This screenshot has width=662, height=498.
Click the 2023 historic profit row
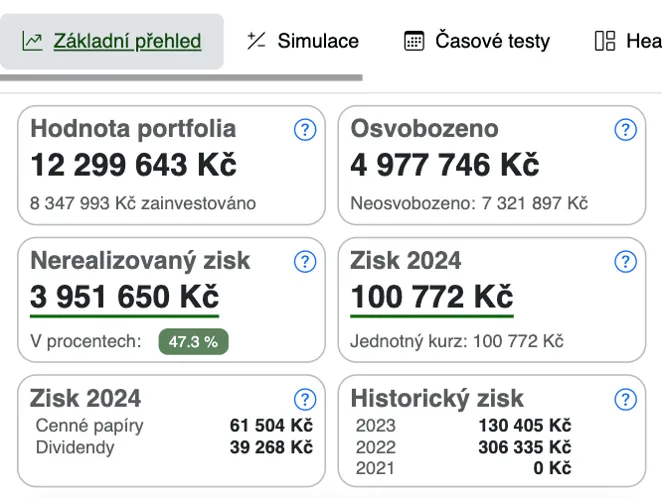pos(463,425)
